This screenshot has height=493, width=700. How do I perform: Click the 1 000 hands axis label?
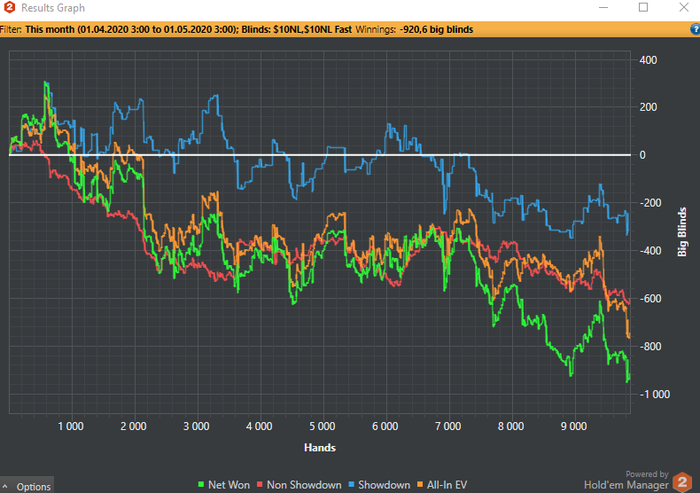[x=71, y=426]
